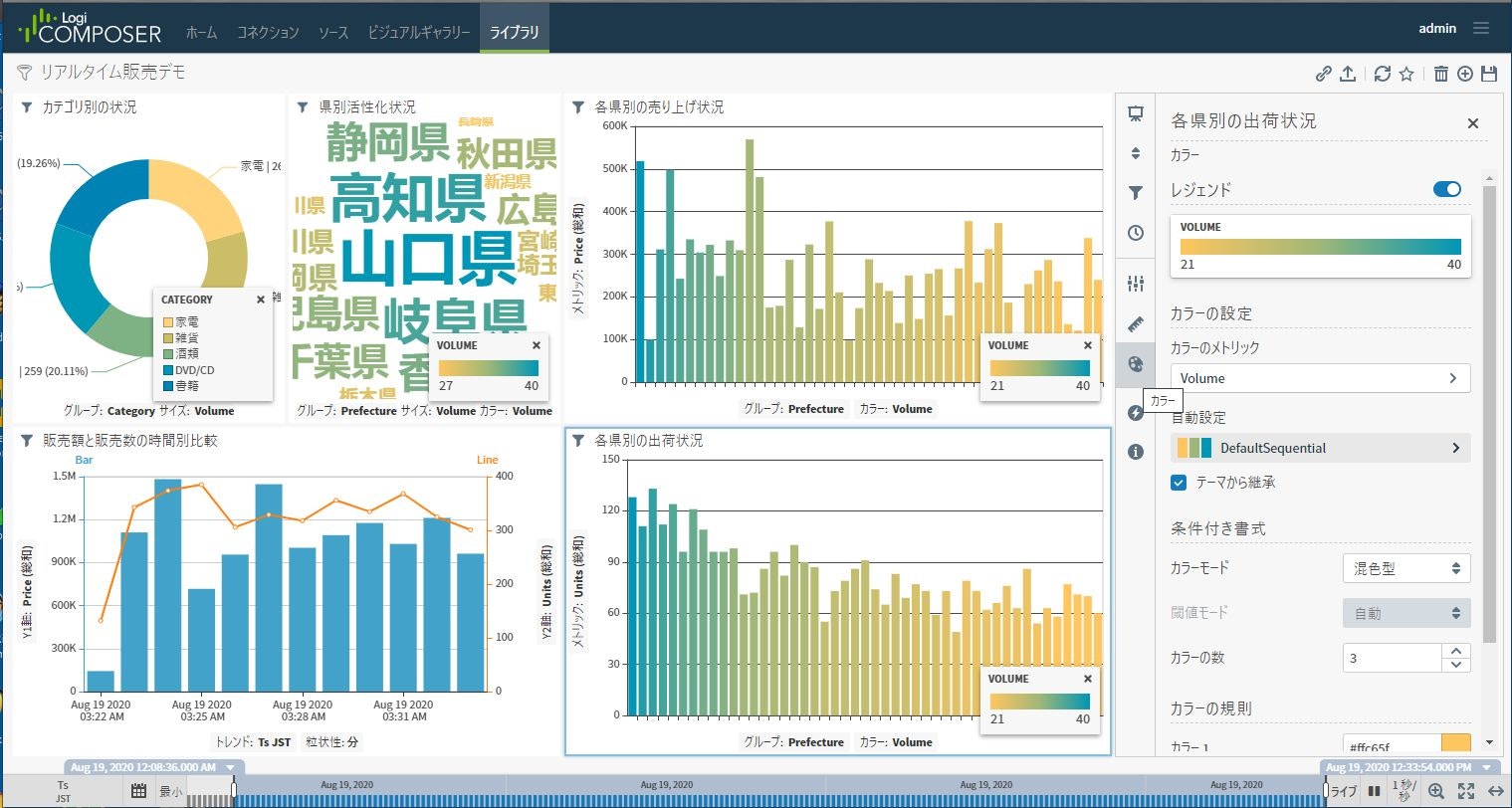Click the time bar expand-arrows icon
This screenshot has height=808, width=1512.
1466,791
